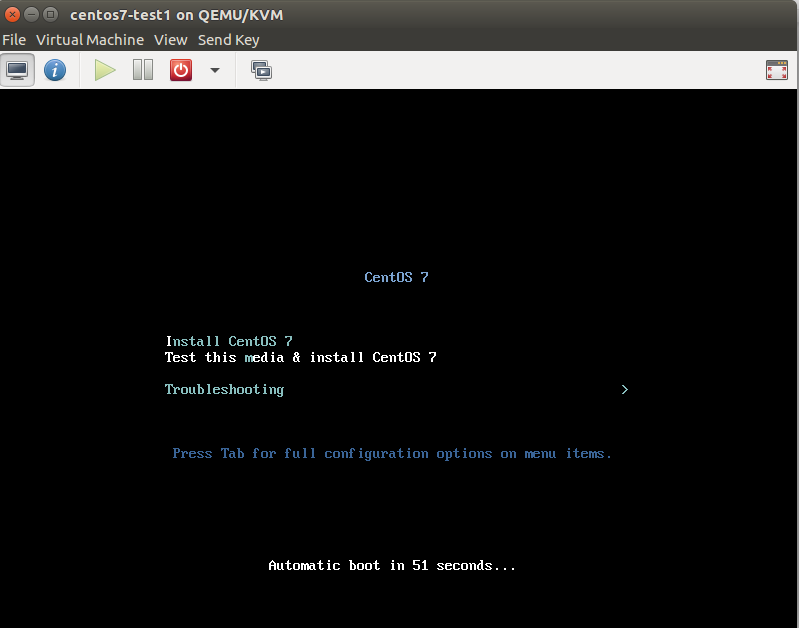Image resolution: width=799 pixels, height=628 pixels.
Task: Open virtual hardware details info icon
Action: (55, 70)
